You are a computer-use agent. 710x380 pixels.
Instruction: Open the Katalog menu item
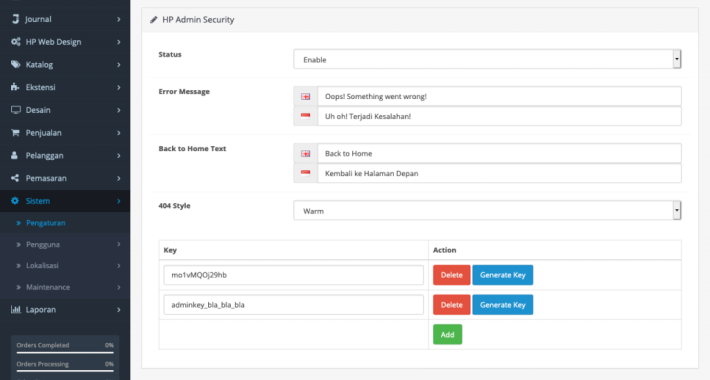(65, 64)
